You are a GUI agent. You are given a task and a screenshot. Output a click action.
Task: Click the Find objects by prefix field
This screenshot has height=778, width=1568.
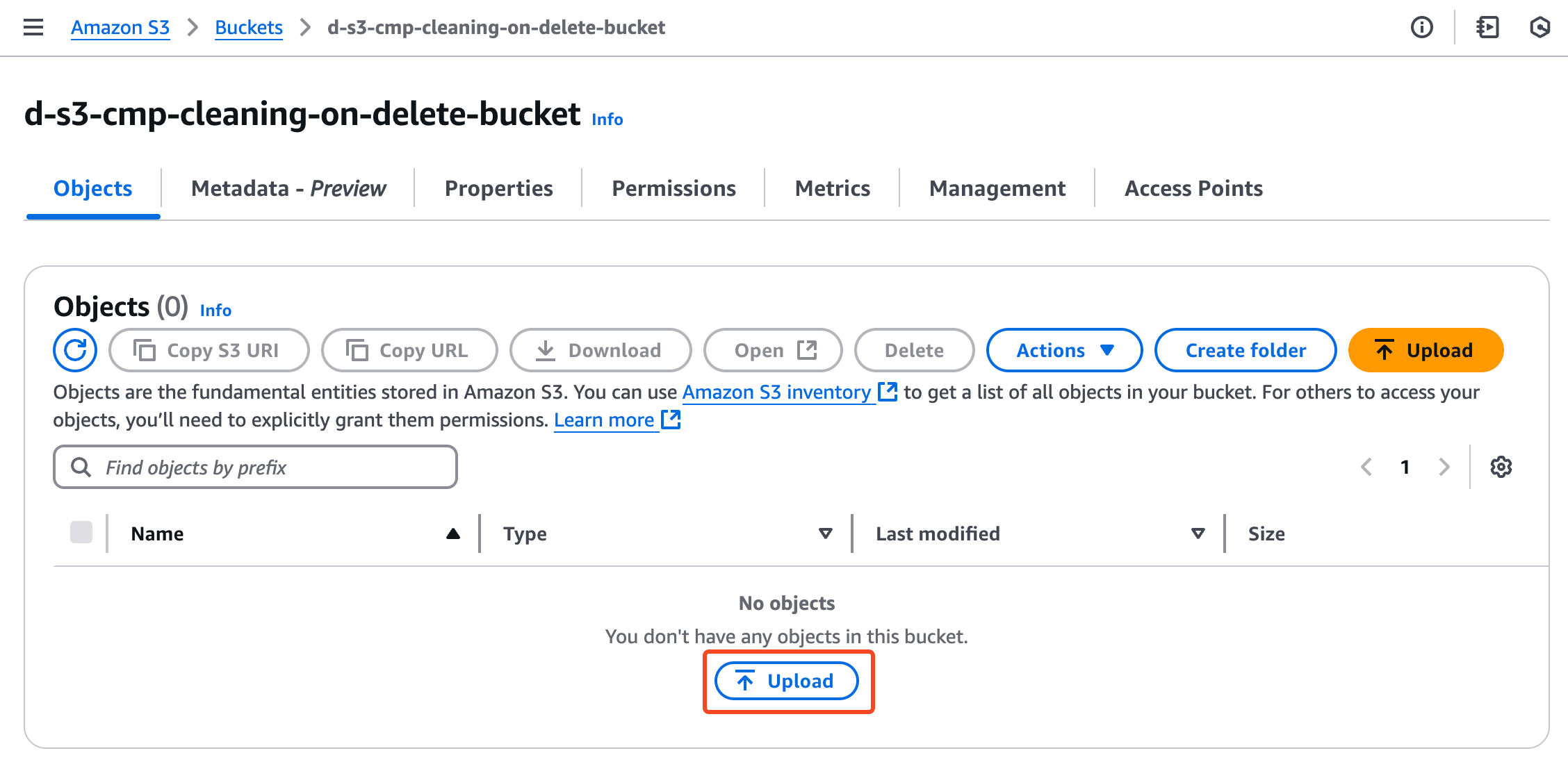pos(255,467)
